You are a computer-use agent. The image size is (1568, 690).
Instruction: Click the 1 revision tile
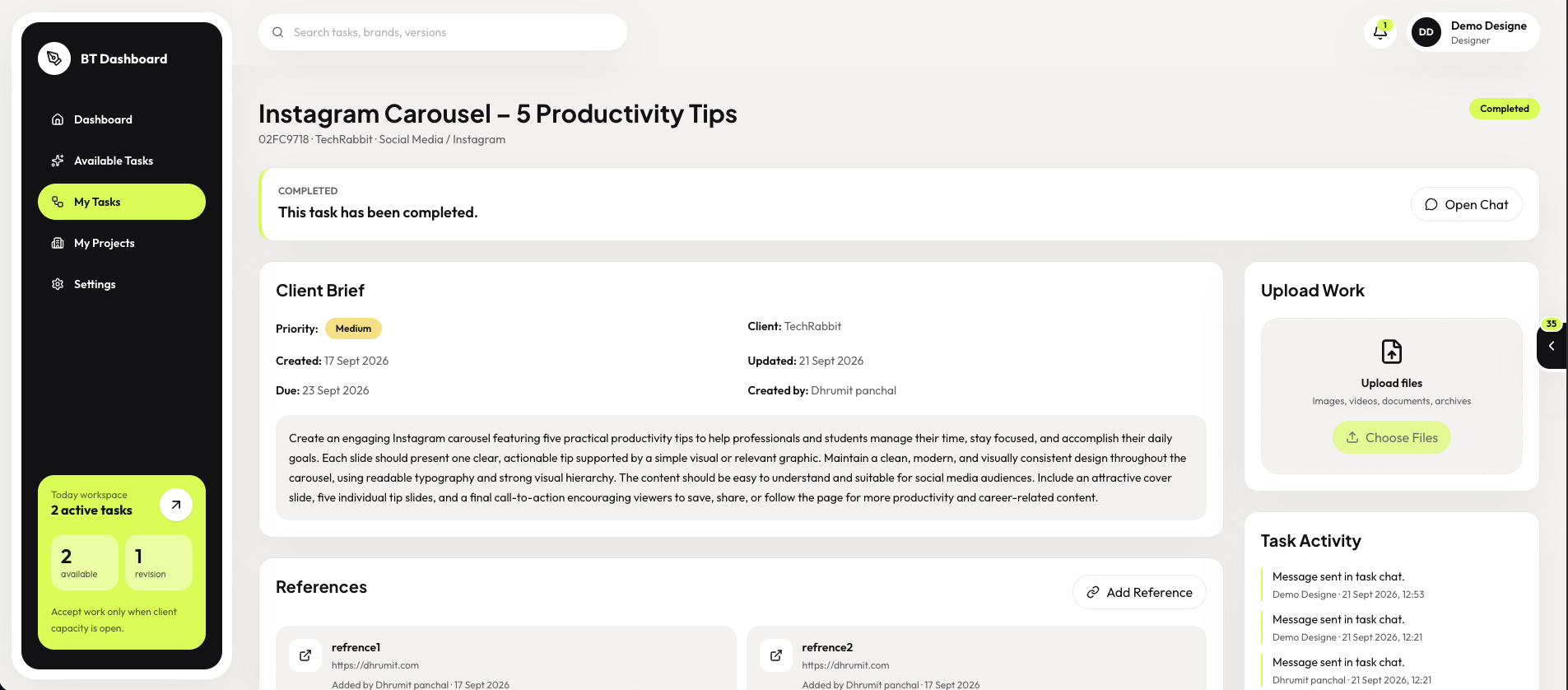pyautogui.click(x=159, y=562)
